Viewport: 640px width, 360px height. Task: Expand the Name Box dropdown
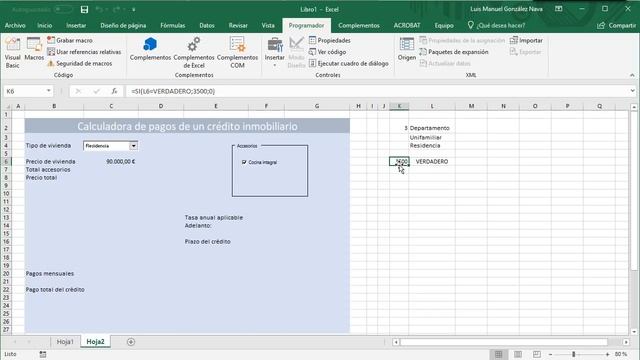click(x=49, y=91)
